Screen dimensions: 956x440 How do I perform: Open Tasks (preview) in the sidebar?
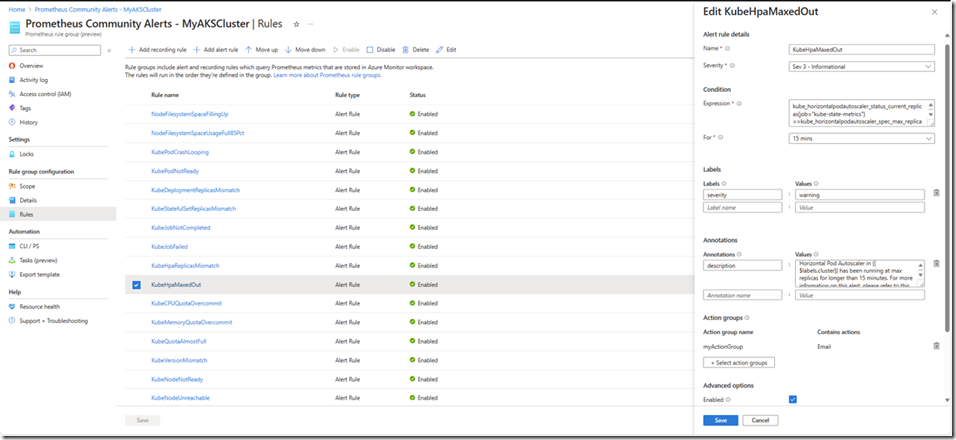tap(39, 260)
